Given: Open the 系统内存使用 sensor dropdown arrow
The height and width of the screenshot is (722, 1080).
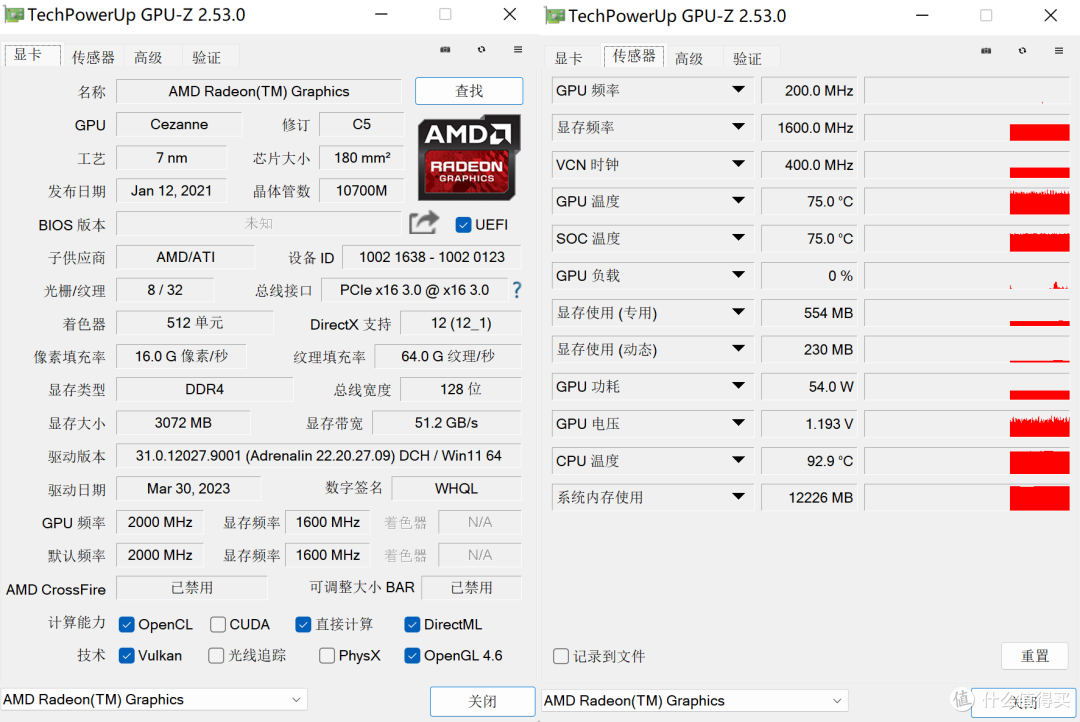Looking at the screenshot, I should pos(738,497).
